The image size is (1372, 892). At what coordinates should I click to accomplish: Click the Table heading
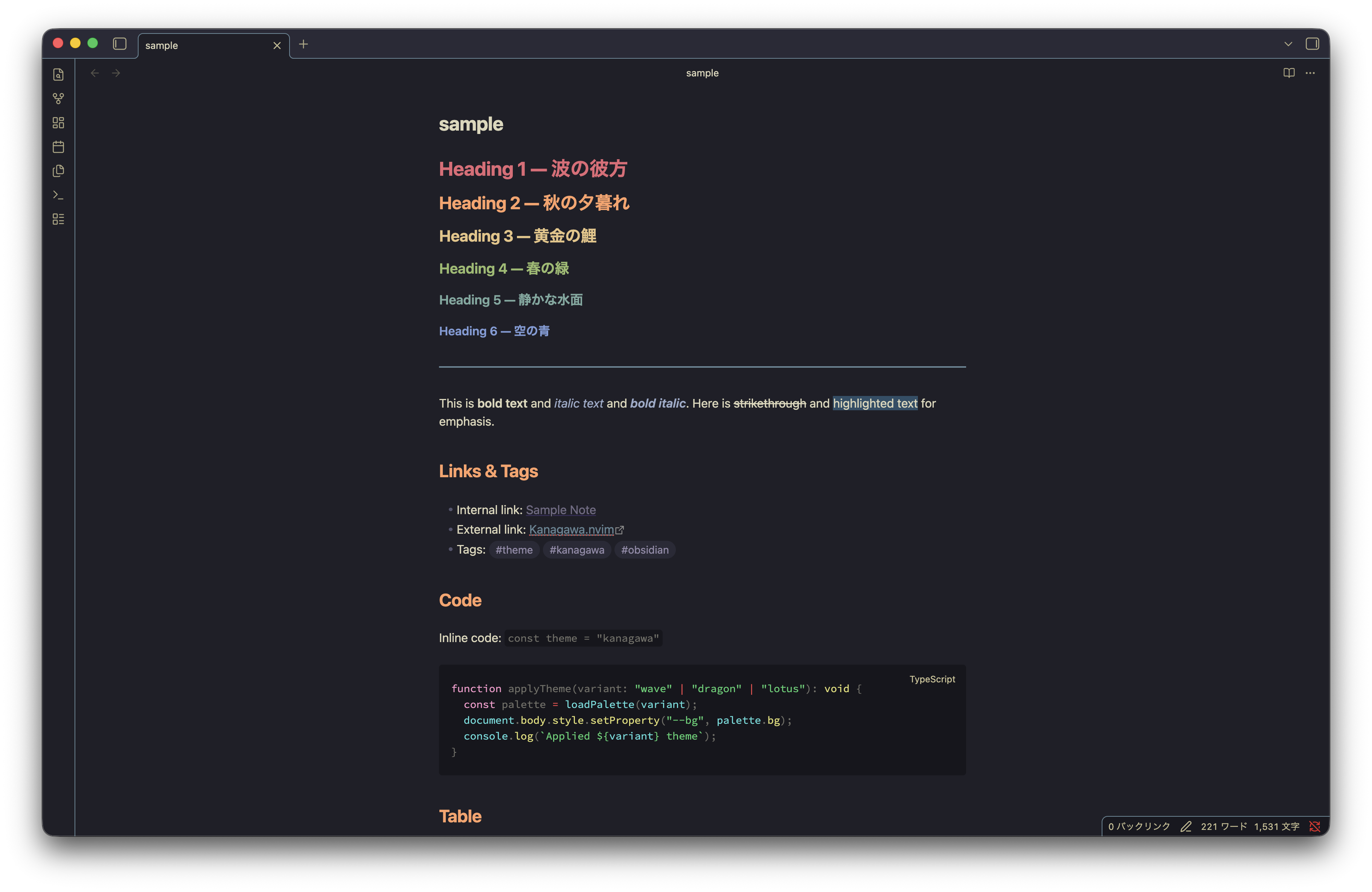coord(460,816)
